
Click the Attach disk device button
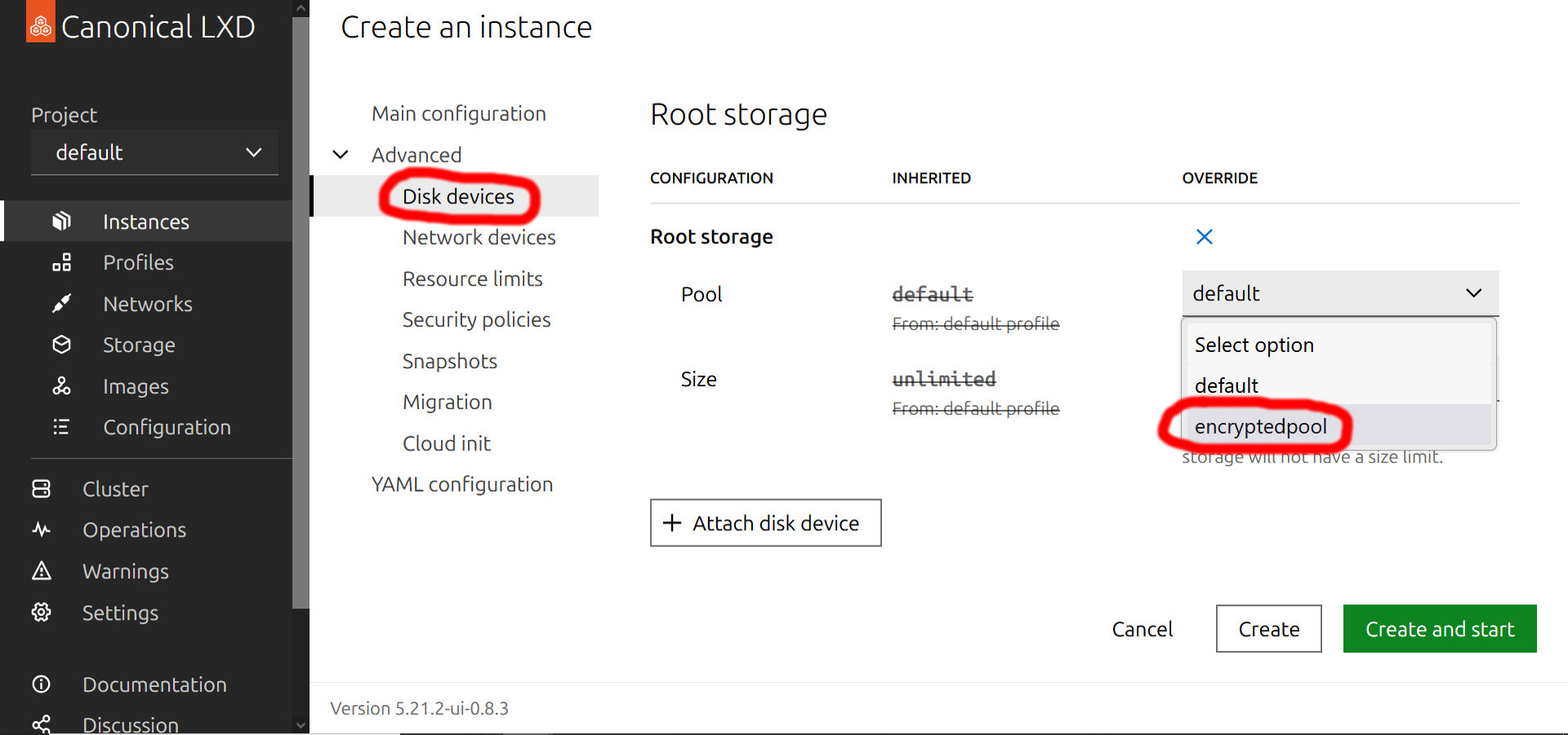coord(766,523)
